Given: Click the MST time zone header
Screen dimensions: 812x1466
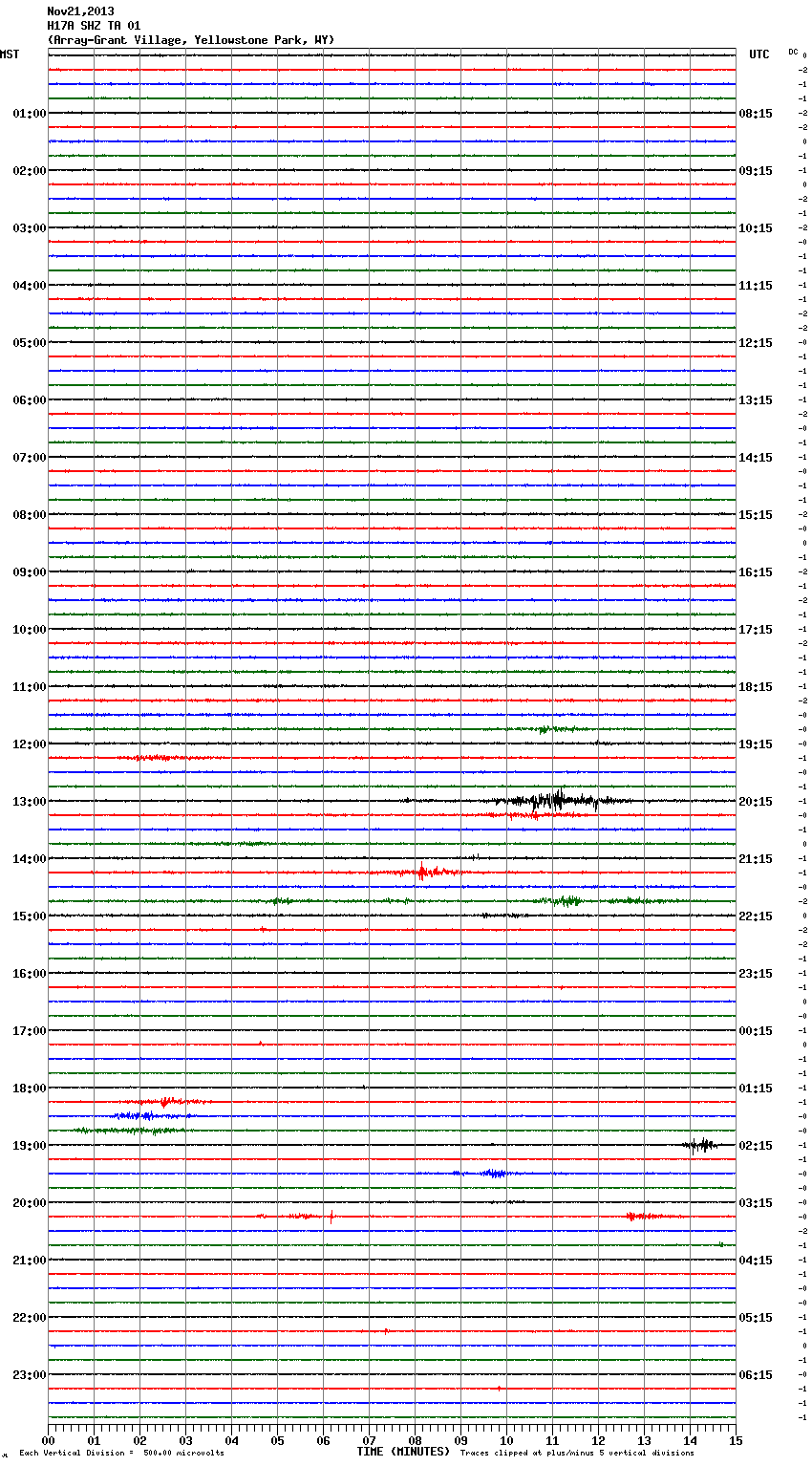Looking at the screenshot, I should (x=10, y=54).
